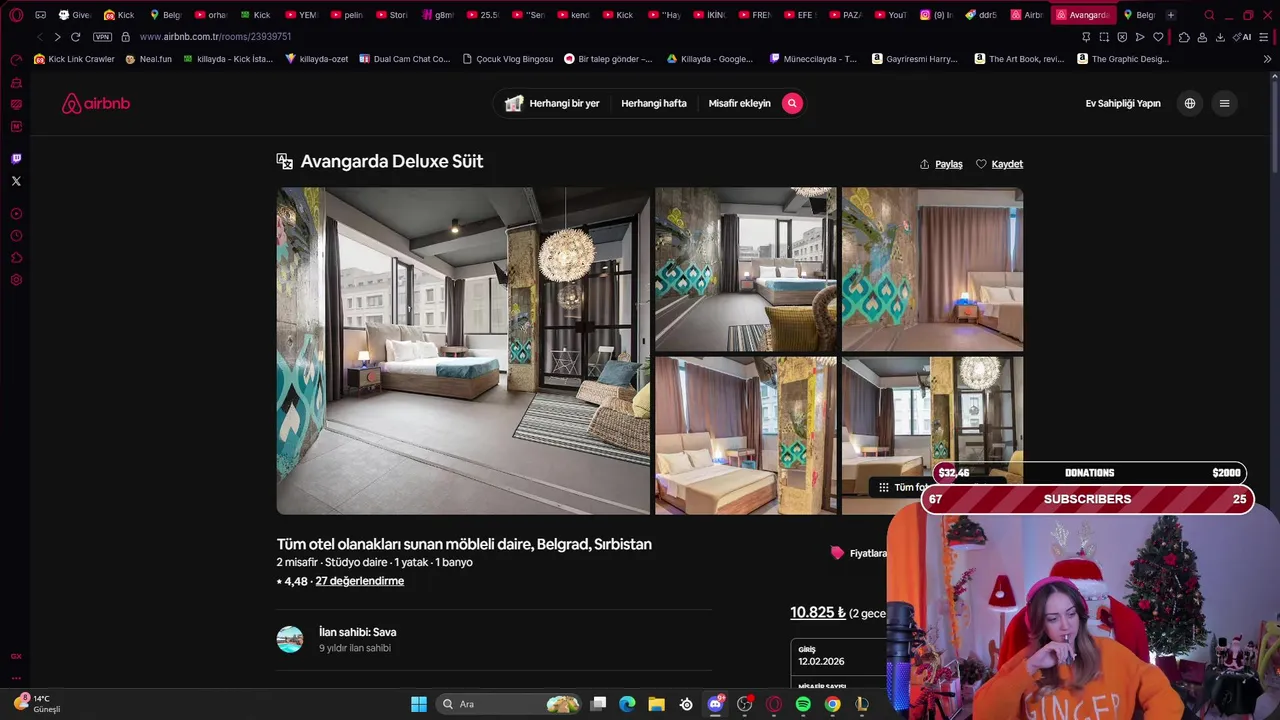Select the Herhangi hafta search option
The height and width of the screenshot is (720, 1280).
[654, 103]
